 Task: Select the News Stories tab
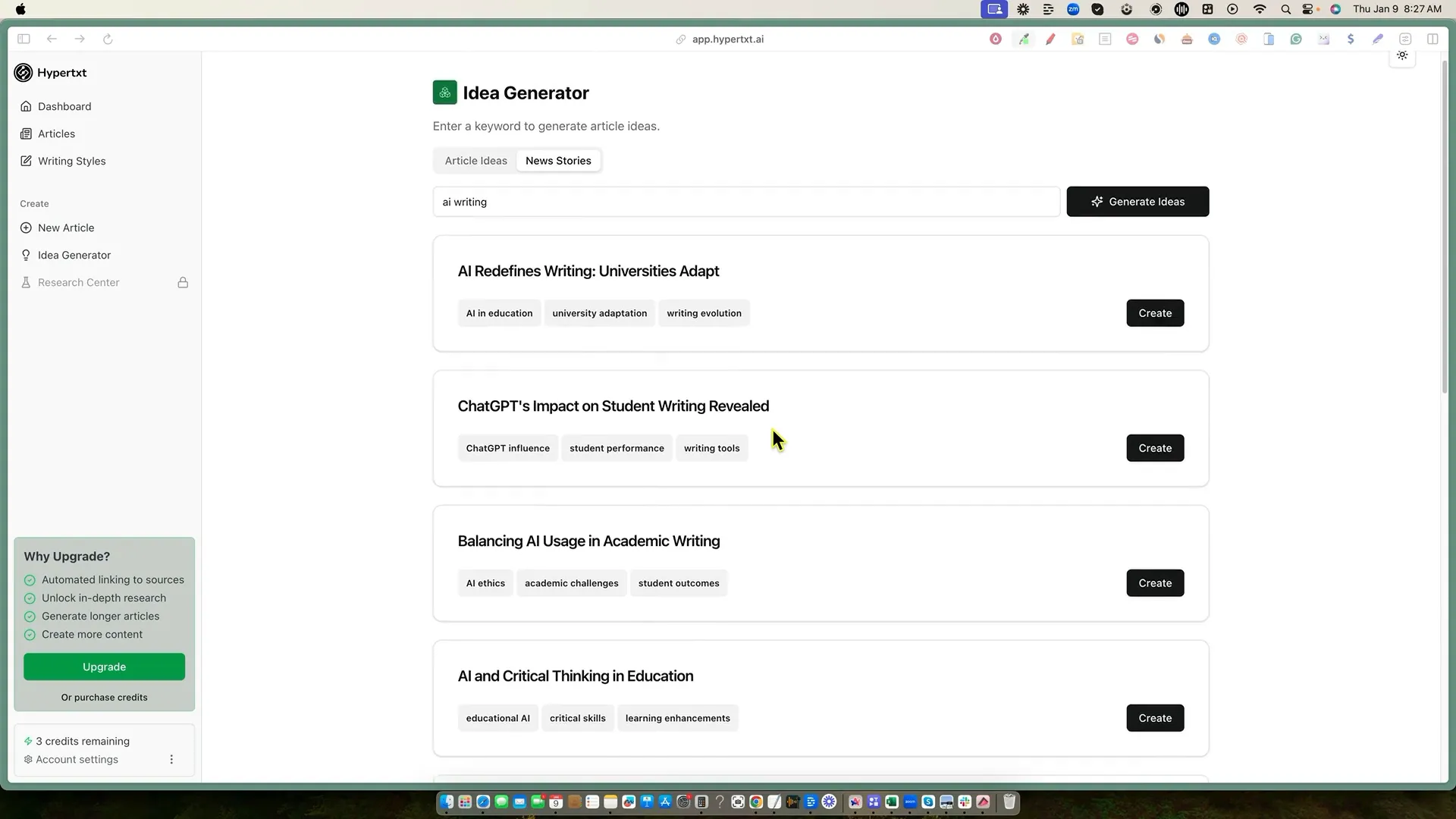tap(558, 161)
